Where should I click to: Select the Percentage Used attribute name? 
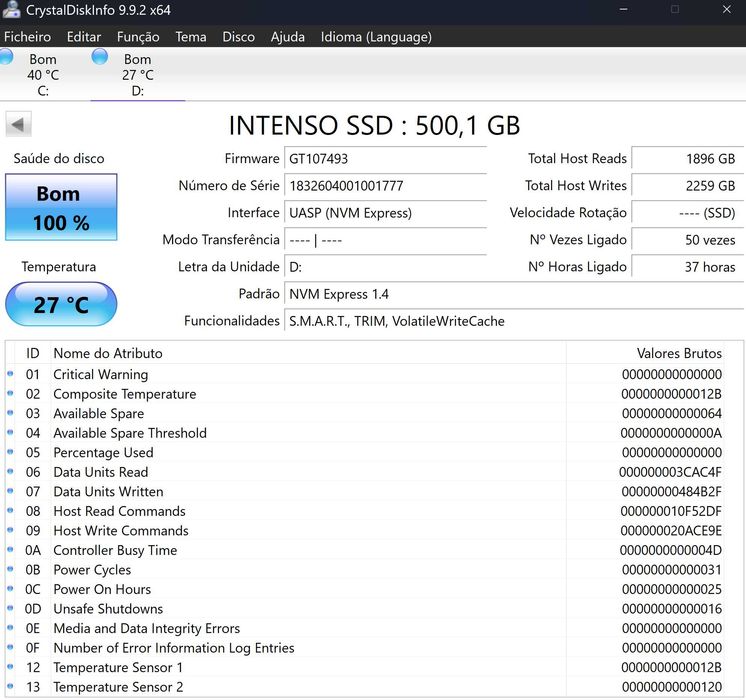click(x=103, y=453)
